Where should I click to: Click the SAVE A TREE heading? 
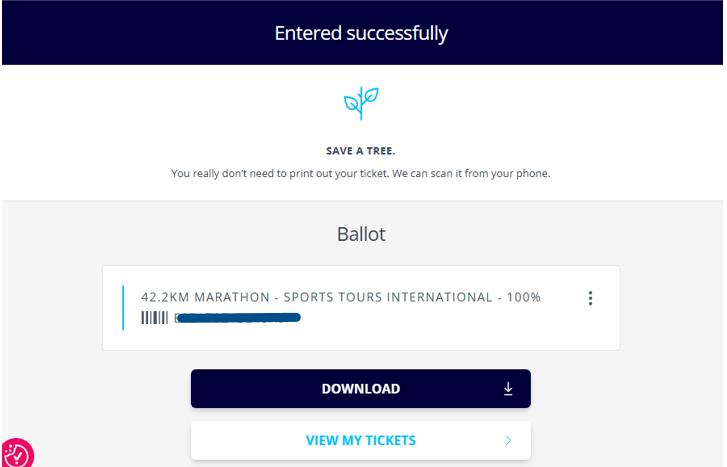361,151
